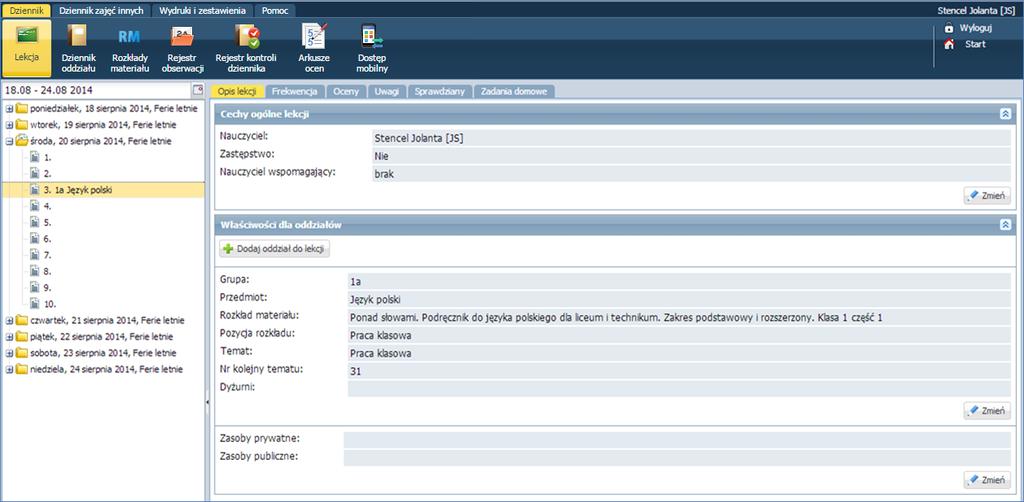Open Rozkłady materiału RM icon
1024x502 pixels.
click(x=129, y=37)
